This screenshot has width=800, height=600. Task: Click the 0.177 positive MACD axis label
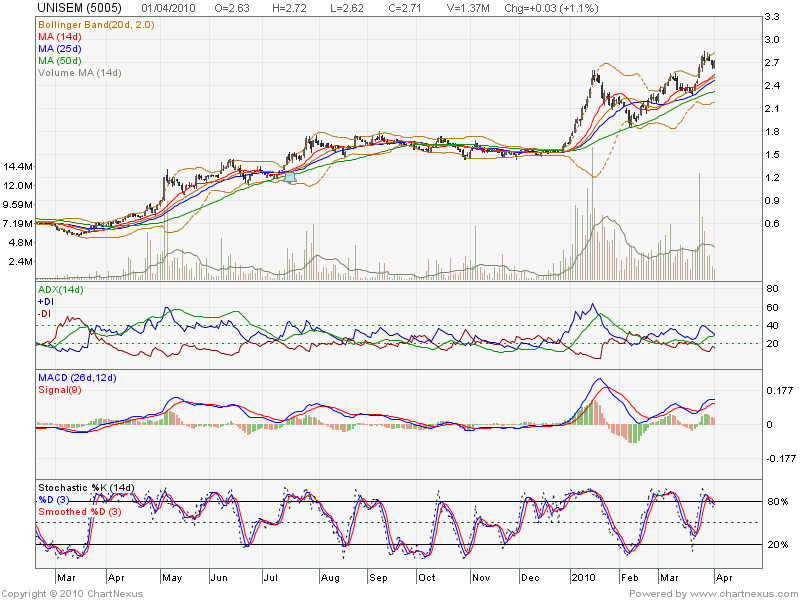(780, 391)
